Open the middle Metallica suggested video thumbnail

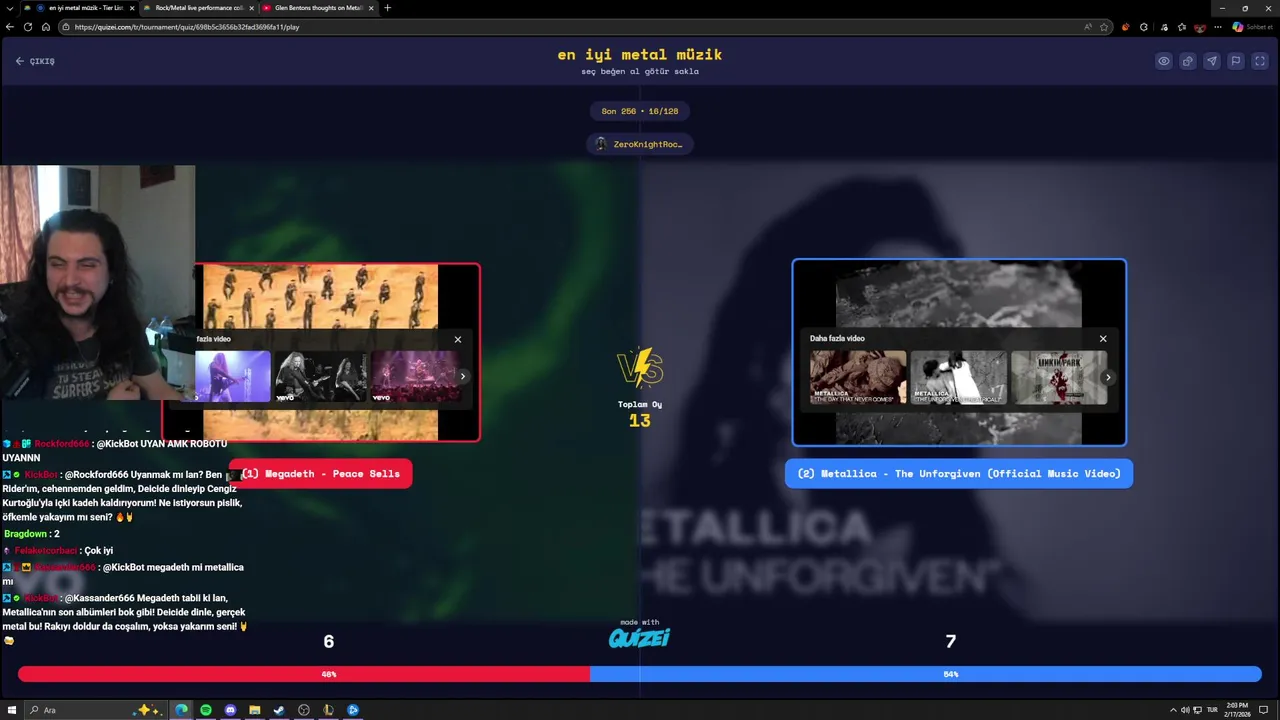(958, 377)
